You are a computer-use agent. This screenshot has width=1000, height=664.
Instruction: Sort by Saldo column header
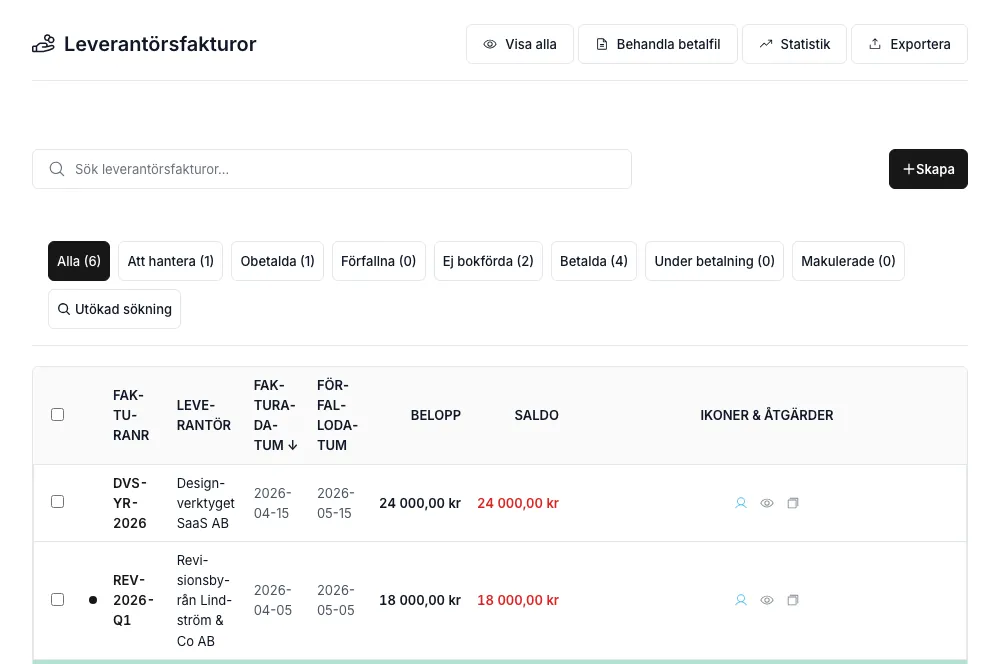tap(536, 415)
